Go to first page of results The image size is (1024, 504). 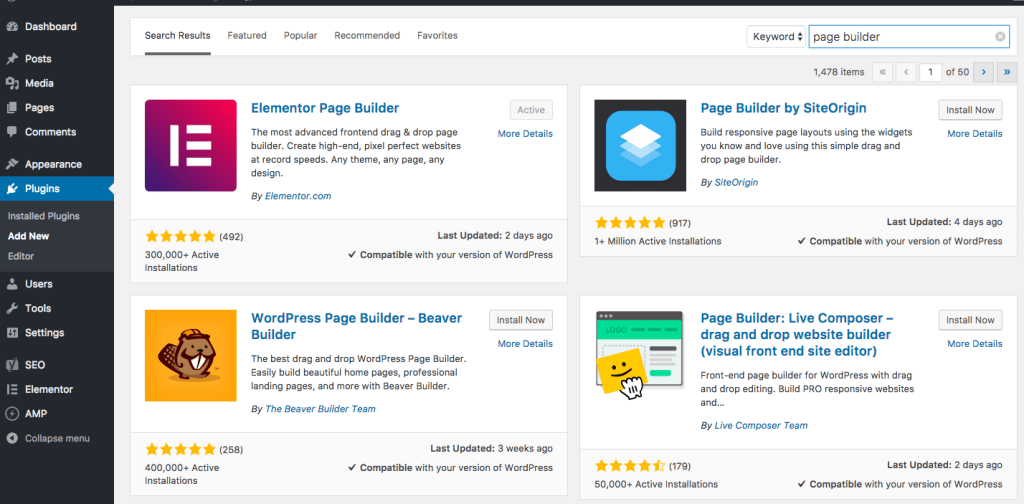(x=882, y=72)
